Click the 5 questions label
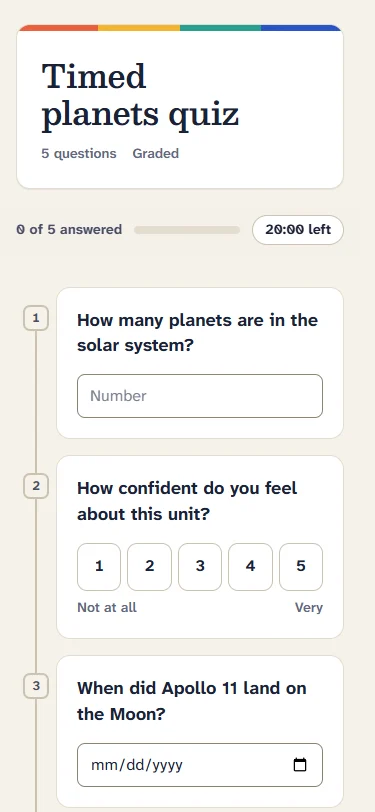 pos(79,154)
